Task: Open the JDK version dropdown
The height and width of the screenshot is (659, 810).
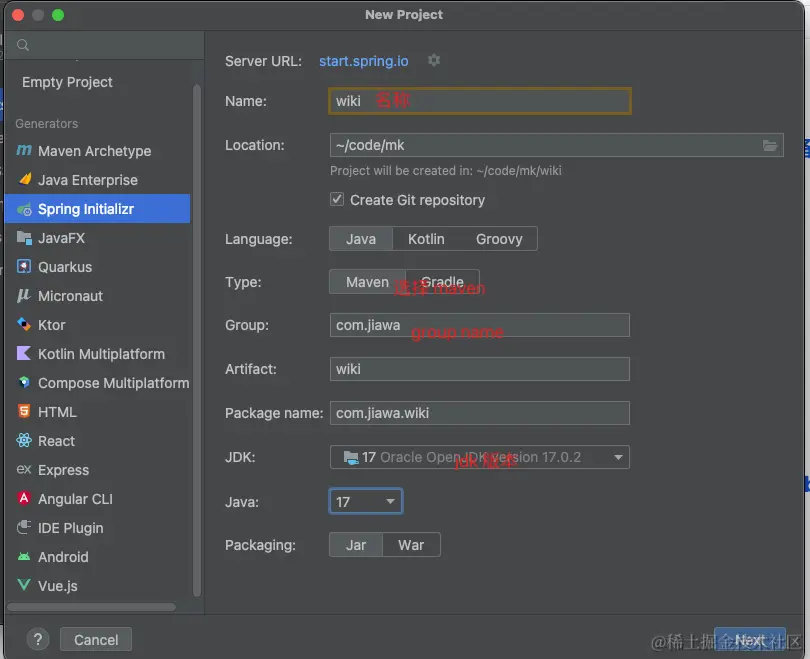Action: pos(619,457)
